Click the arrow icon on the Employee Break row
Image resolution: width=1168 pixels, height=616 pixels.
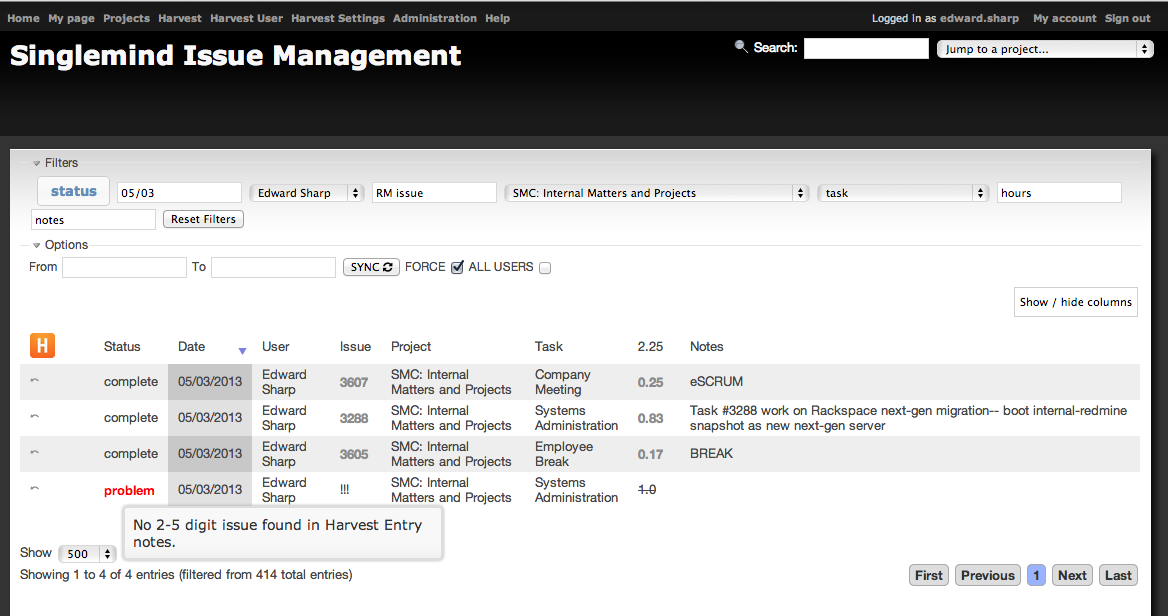click(x=35, y=453)
